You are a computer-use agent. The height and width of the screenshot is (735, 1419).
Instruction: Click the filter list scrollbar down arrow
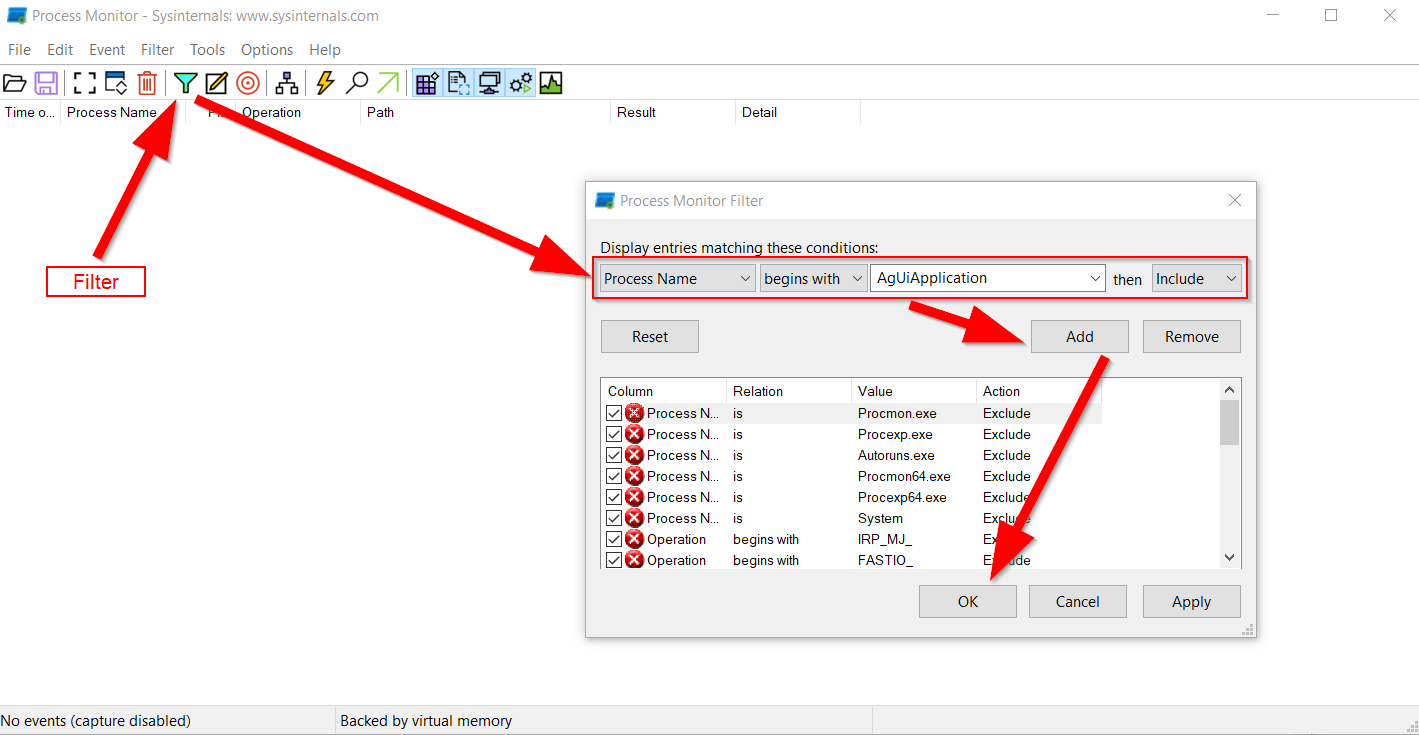tap(1230, 558)
